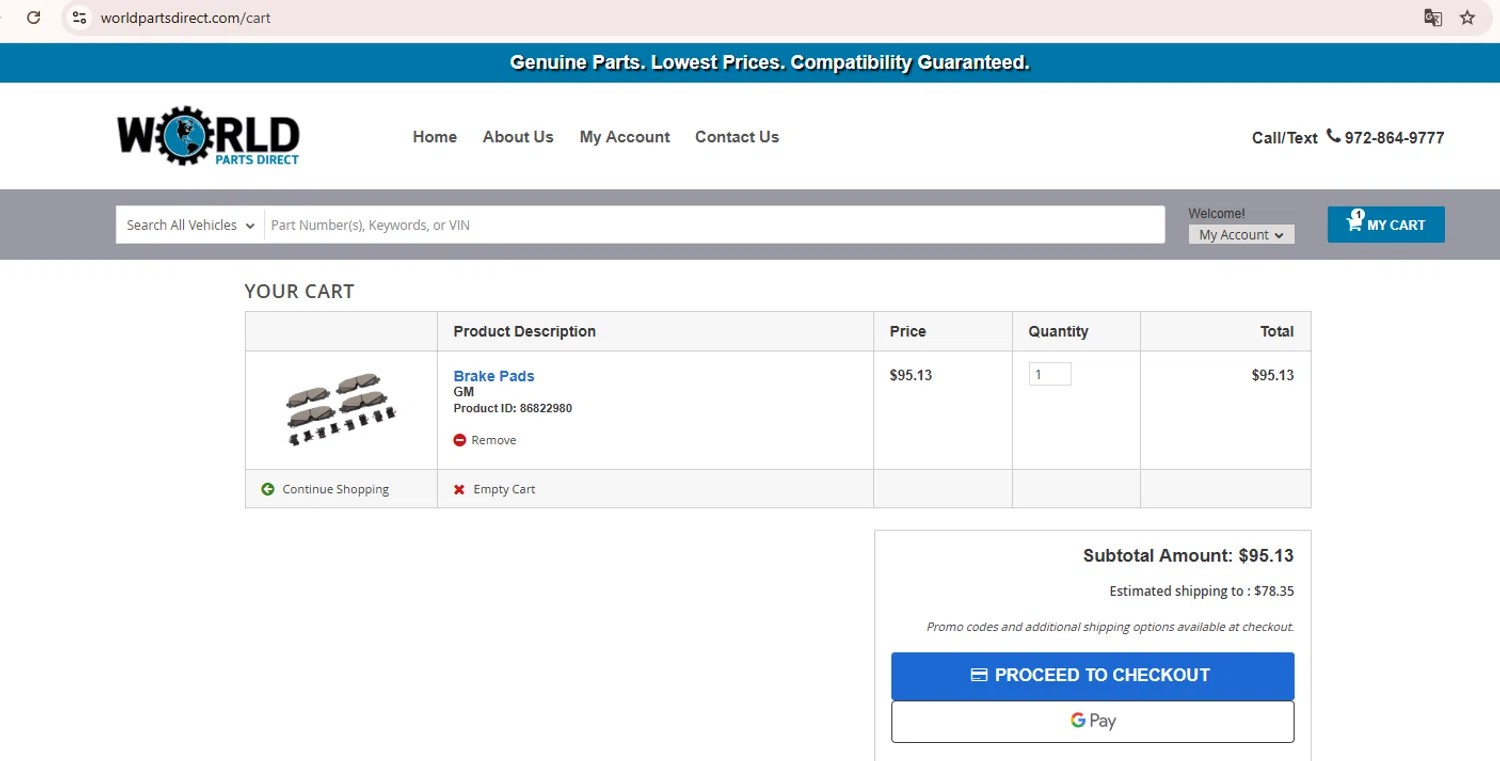The image size is (1500, 761).
Task: Reload the page with browser refresh icon
Action: [x=33, y=17]
